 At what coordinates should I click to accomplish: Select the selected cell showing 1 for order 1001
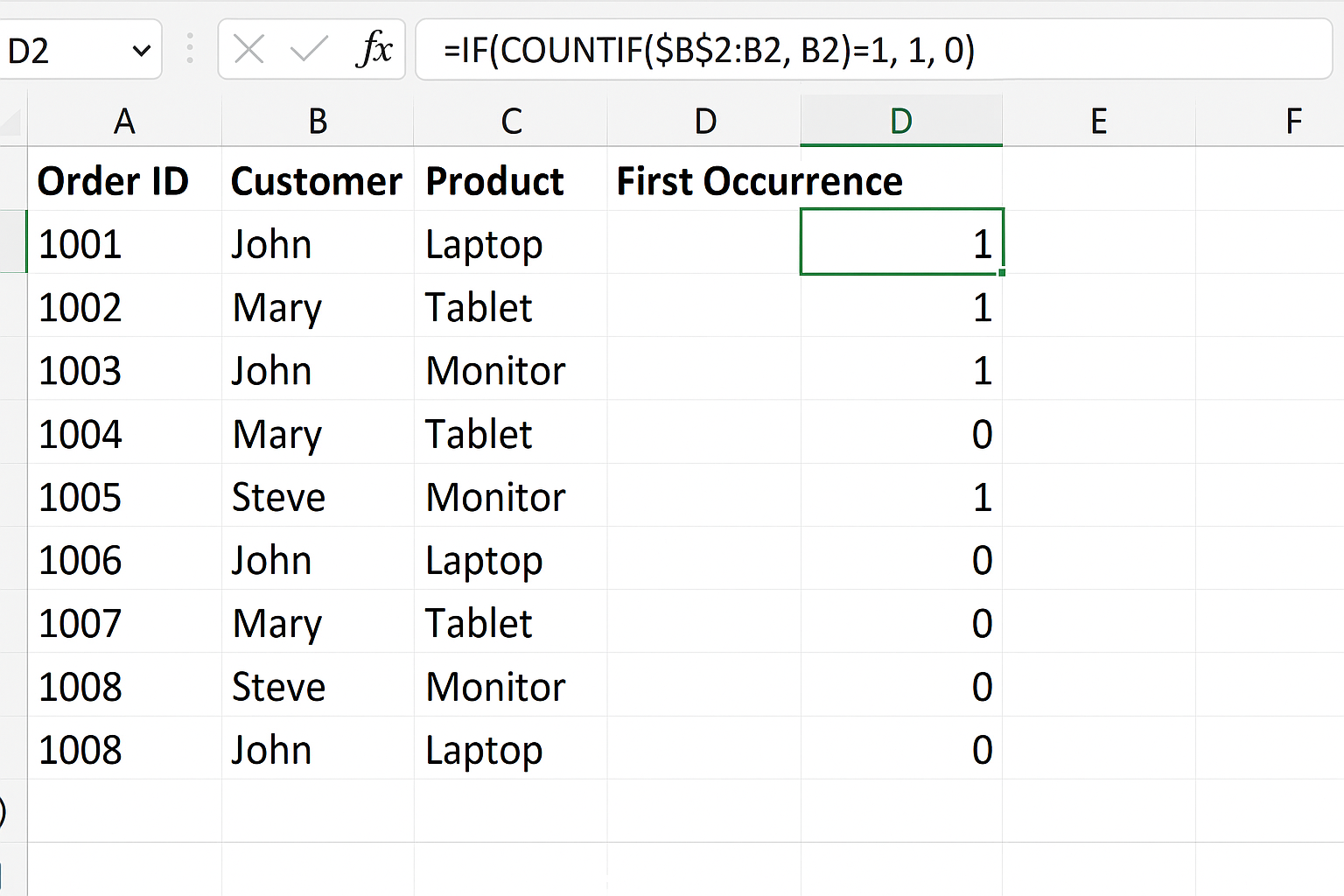click(901, 242)
